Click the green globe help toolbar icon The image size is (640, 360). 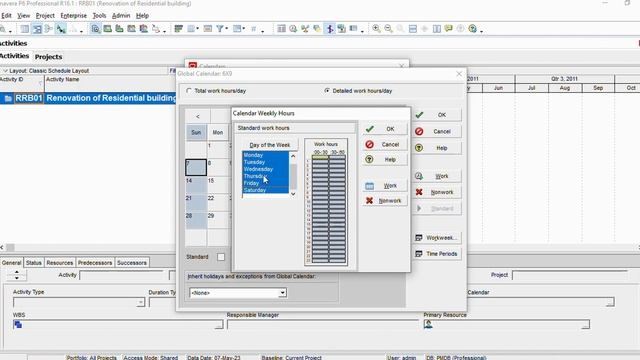pyautogui.click(x=472, y=29)
